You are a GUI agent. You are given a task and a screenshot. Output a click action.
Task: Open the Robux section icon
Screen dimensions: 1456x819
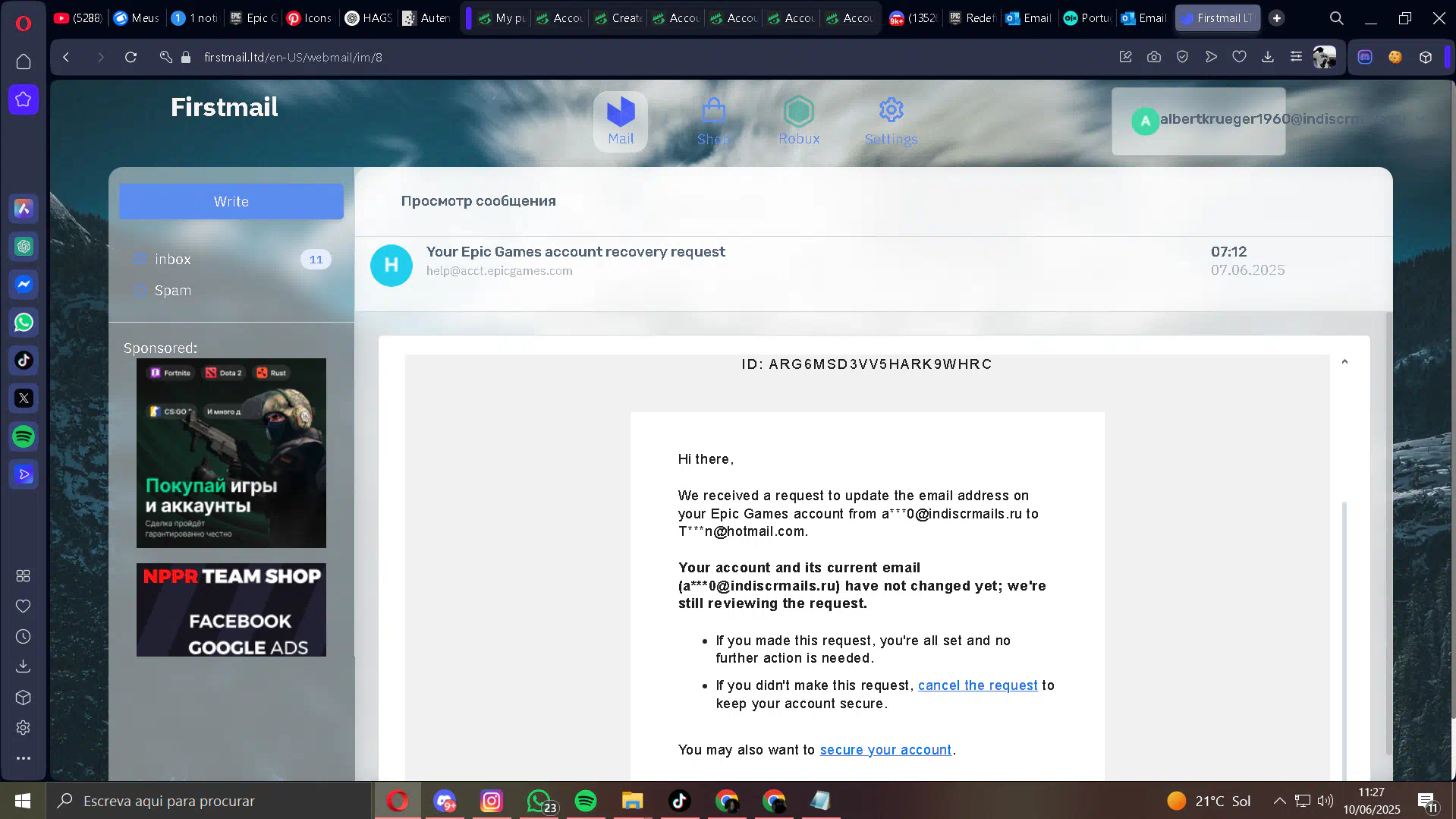tap(799, 121)
